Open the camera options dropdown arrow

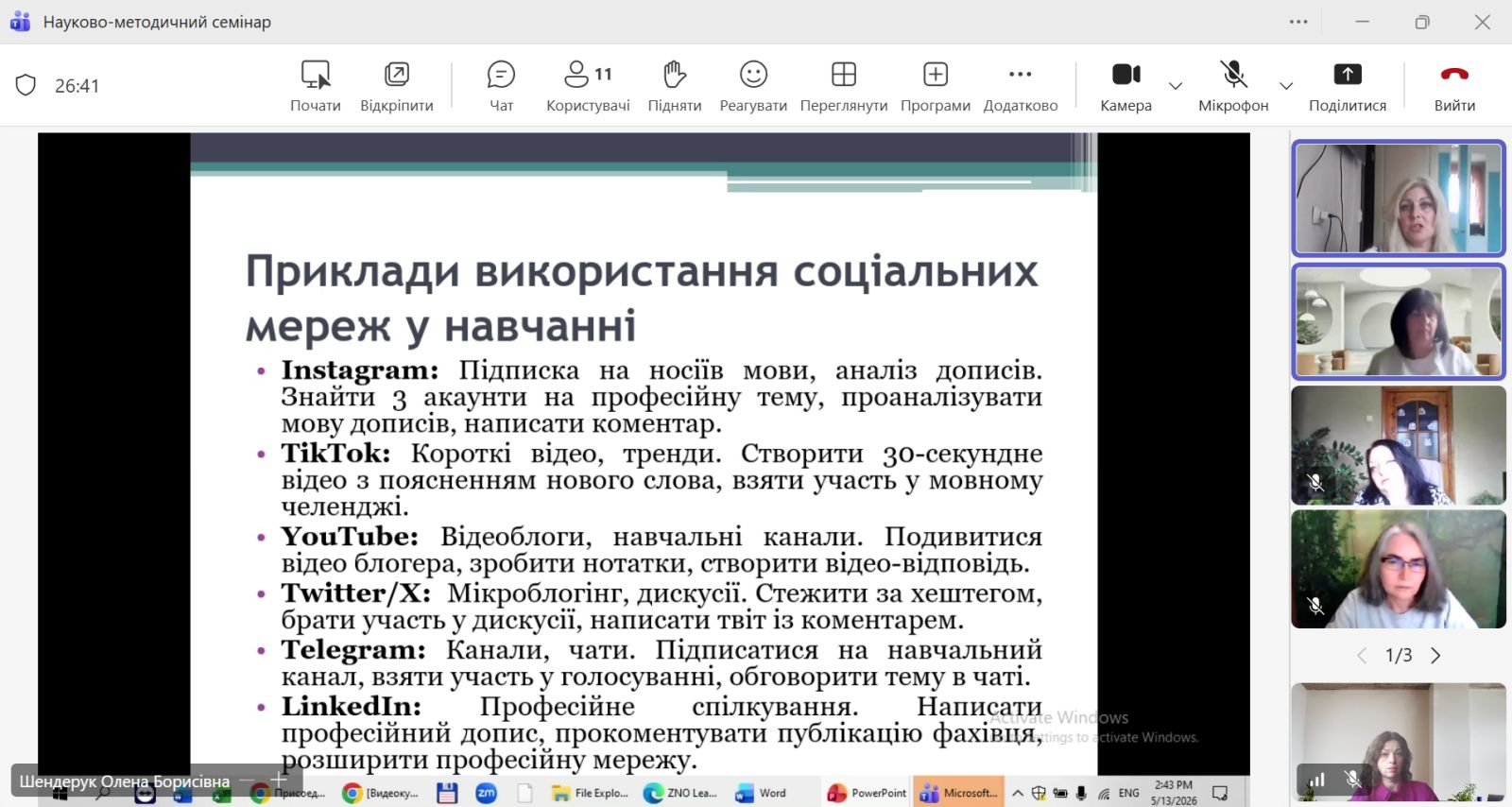(x=1176, y=86)
